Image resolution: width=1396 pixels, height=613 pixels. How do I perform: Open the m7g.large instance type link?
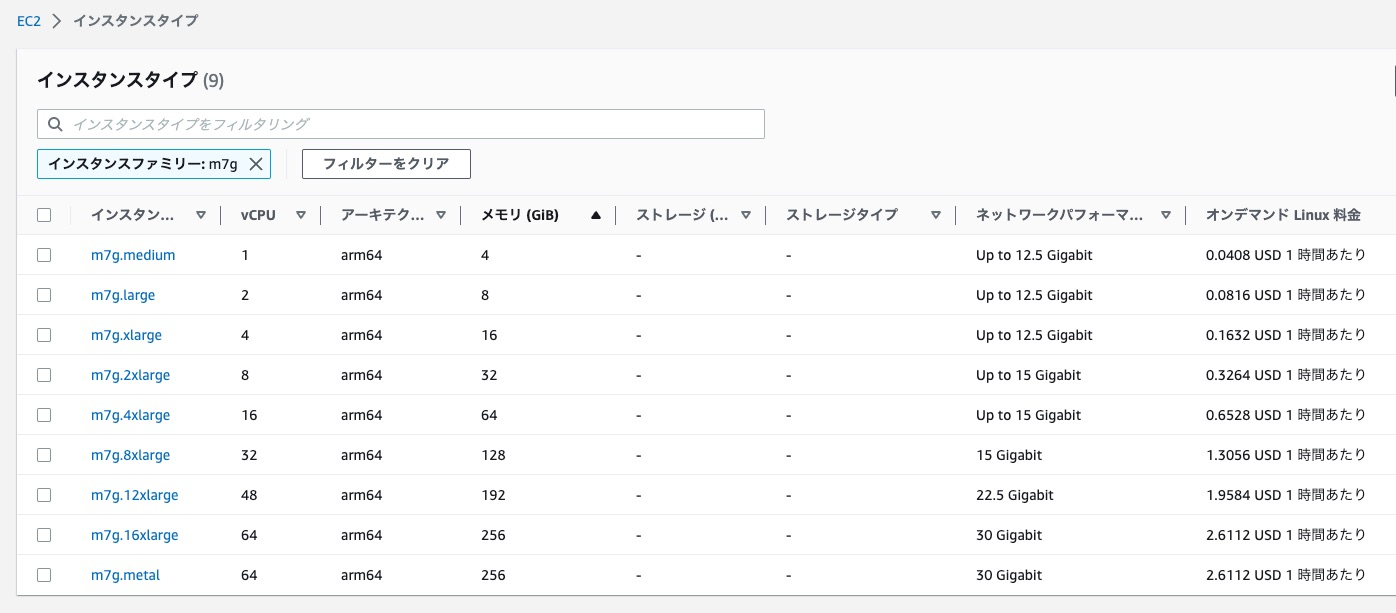(x=123, y=295)
